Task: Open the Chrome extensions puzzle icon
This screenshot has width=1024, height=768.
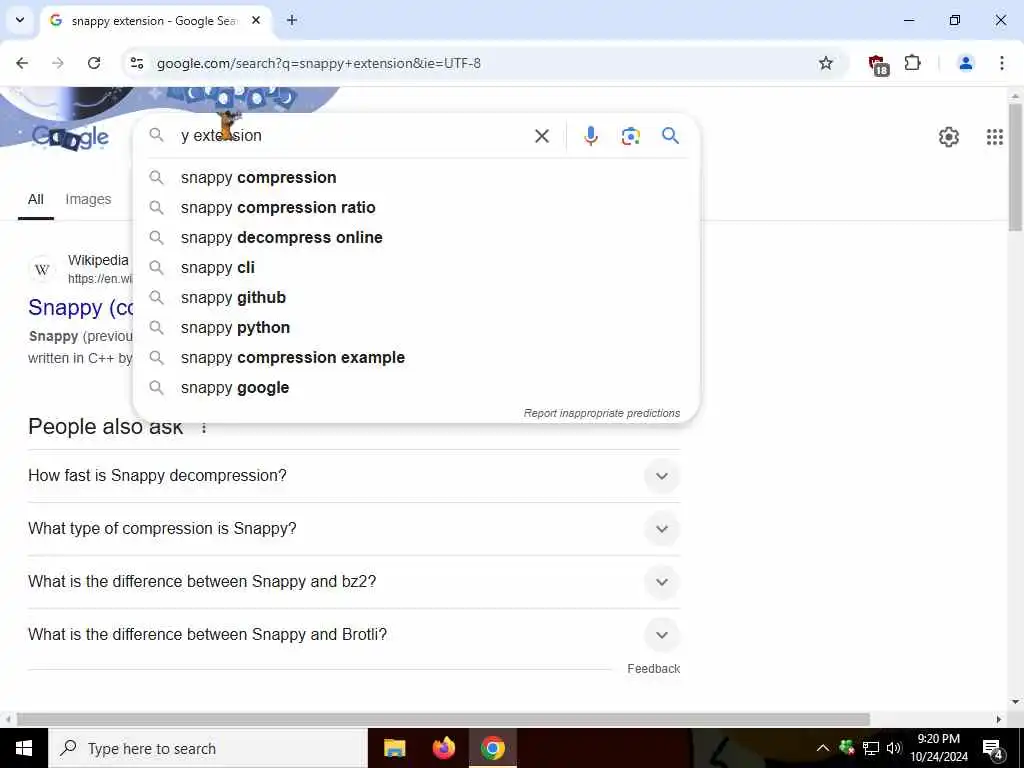Action: (912, 63)
